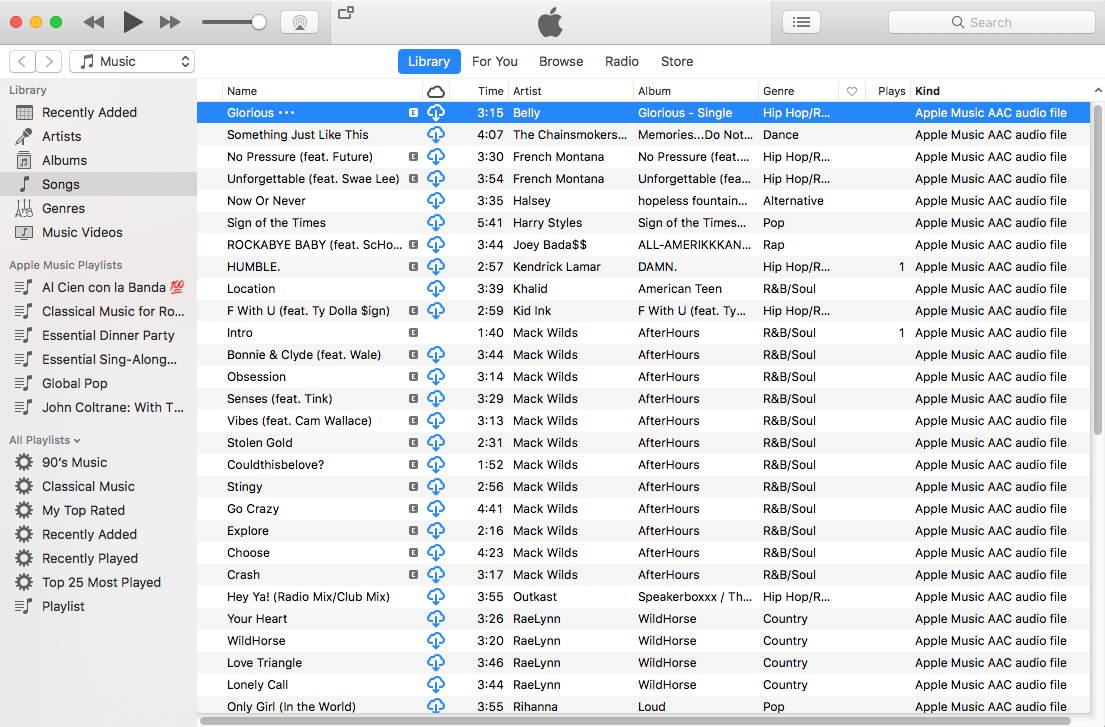Switch to the Radio tab
1105x727 pixels.
[x=621, y=61]
